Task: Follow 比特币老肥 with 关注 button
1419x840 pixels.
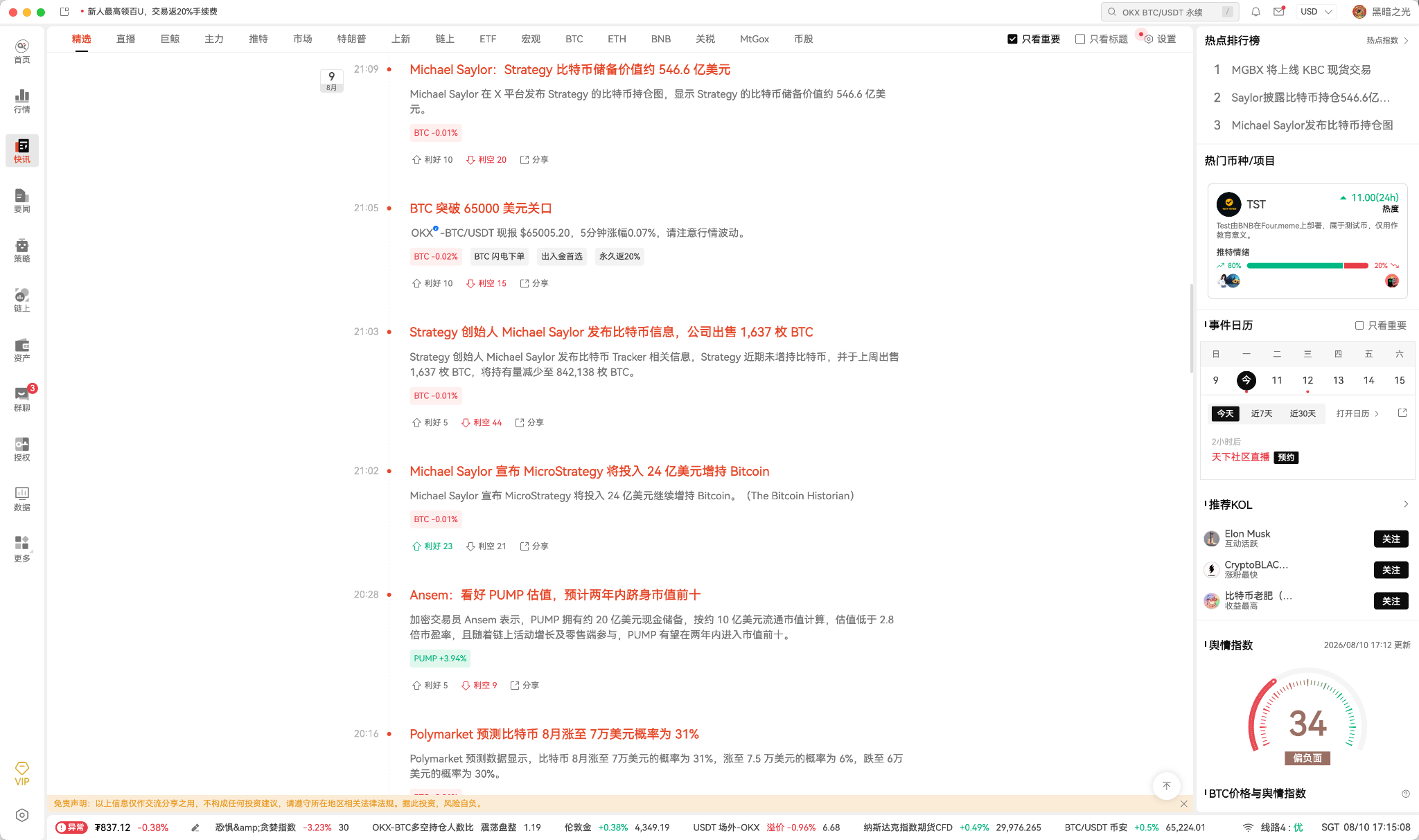Action: 1391,602
